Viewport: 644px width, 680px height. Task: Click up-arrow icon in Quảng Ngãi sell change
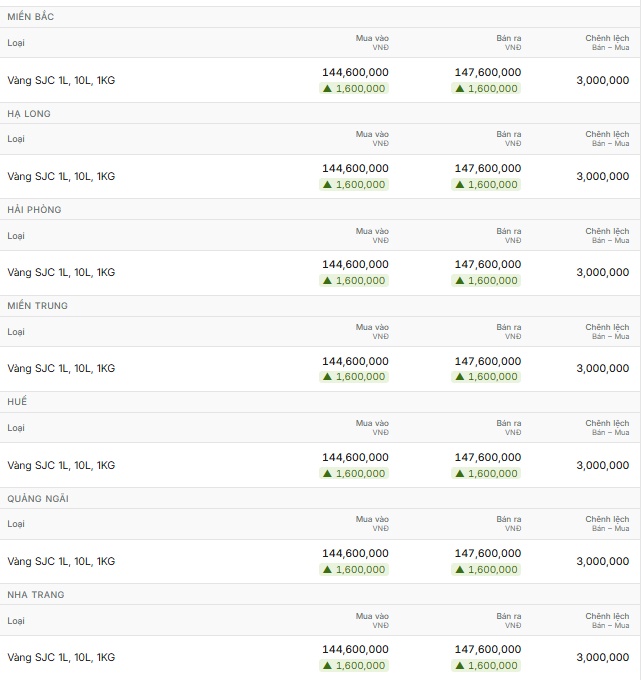click(x=460, y=569)
